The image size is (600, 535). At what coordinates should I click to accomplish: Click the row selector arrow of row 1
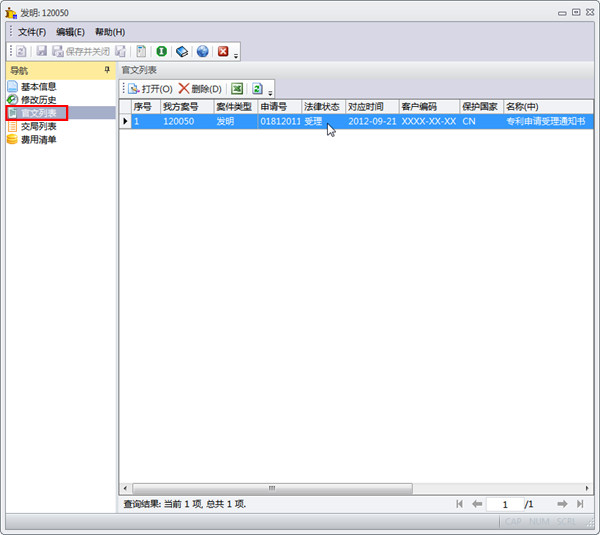125,121
